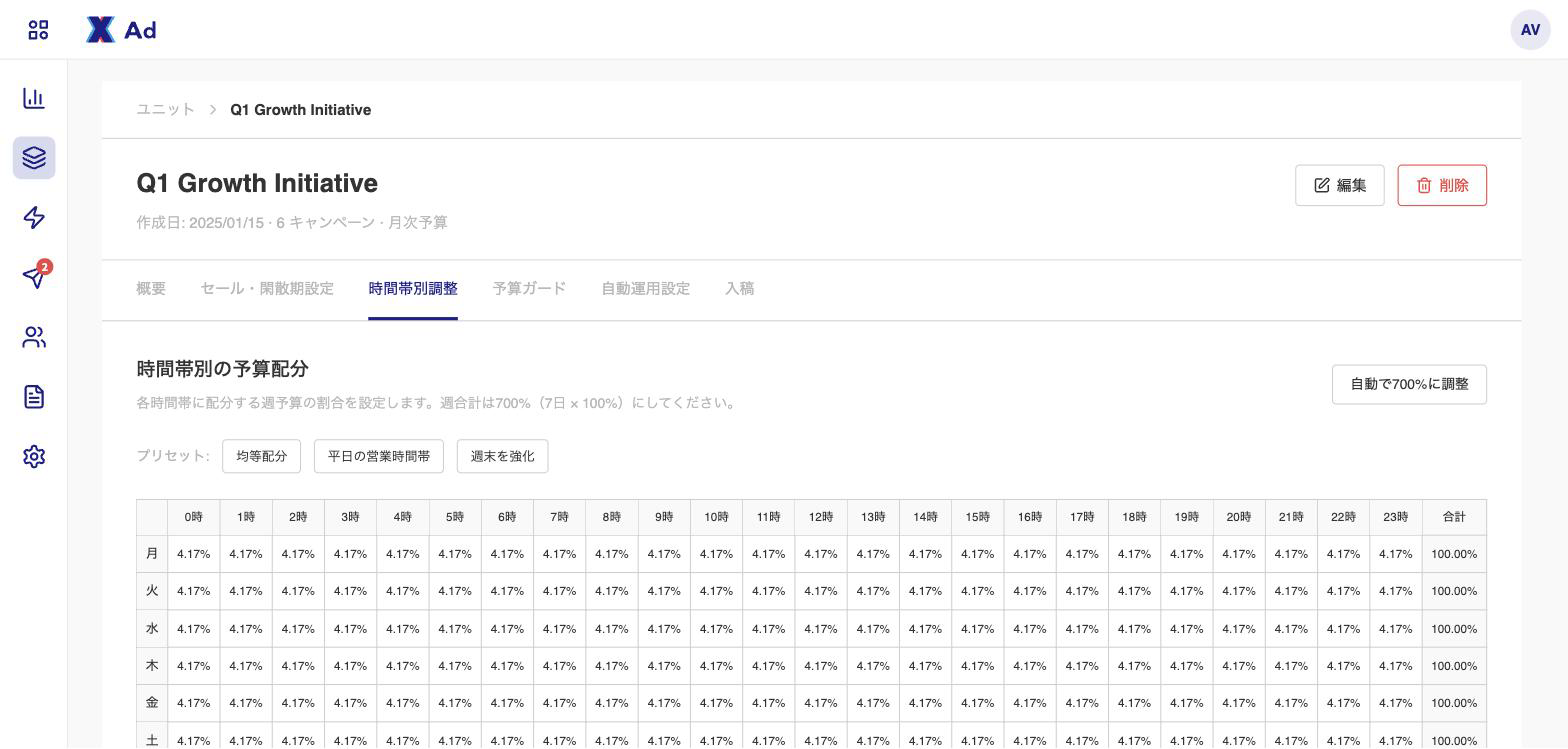Click Monday (月) 0時 cell
The height and width of the screenshot is (749, 1568).
(x=194, y=554)
